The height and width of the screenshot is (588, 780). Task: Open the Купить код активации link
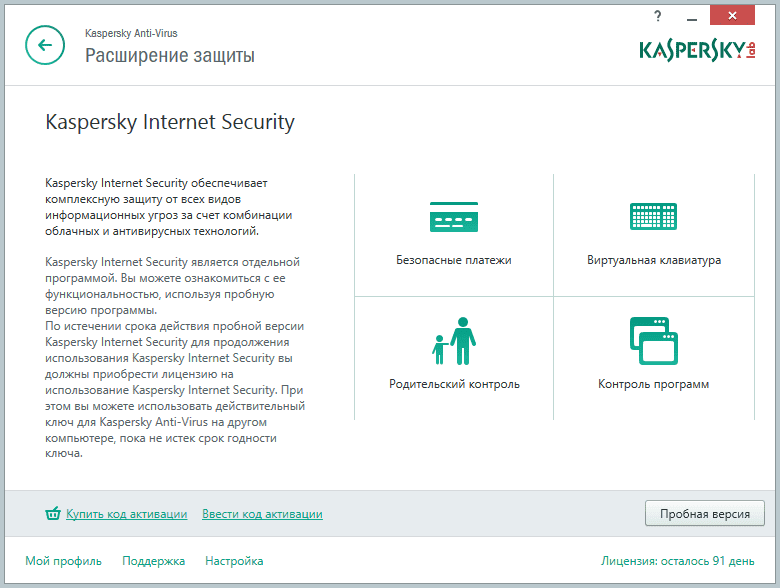[126, 514]
